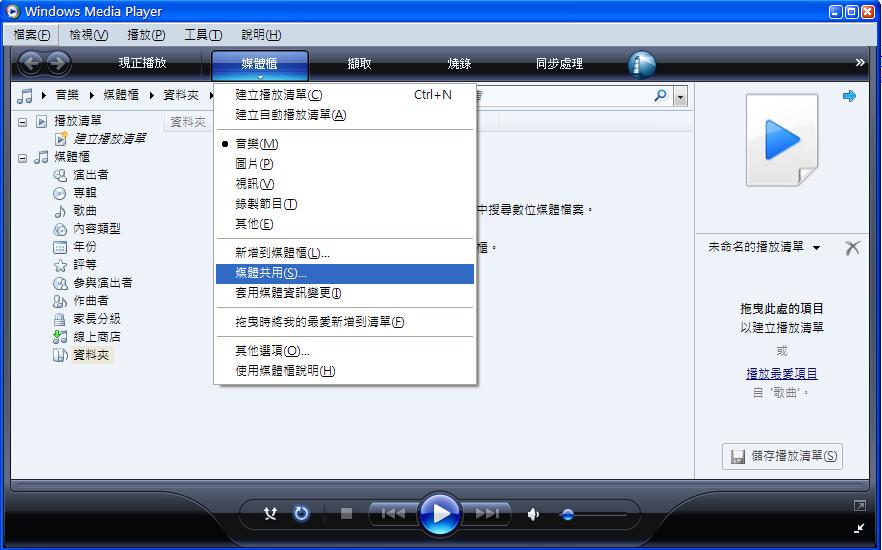Select the 圖片(P) option
The image size is (882, 550).
point(345,164)
